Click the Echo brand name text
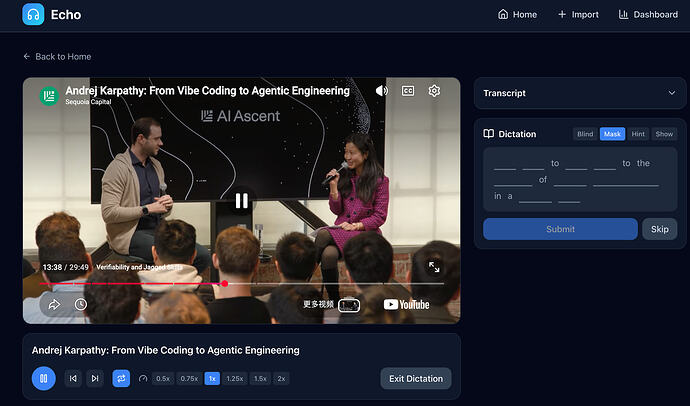This screenshot has width=690, height=406. (x=66, y=15)
